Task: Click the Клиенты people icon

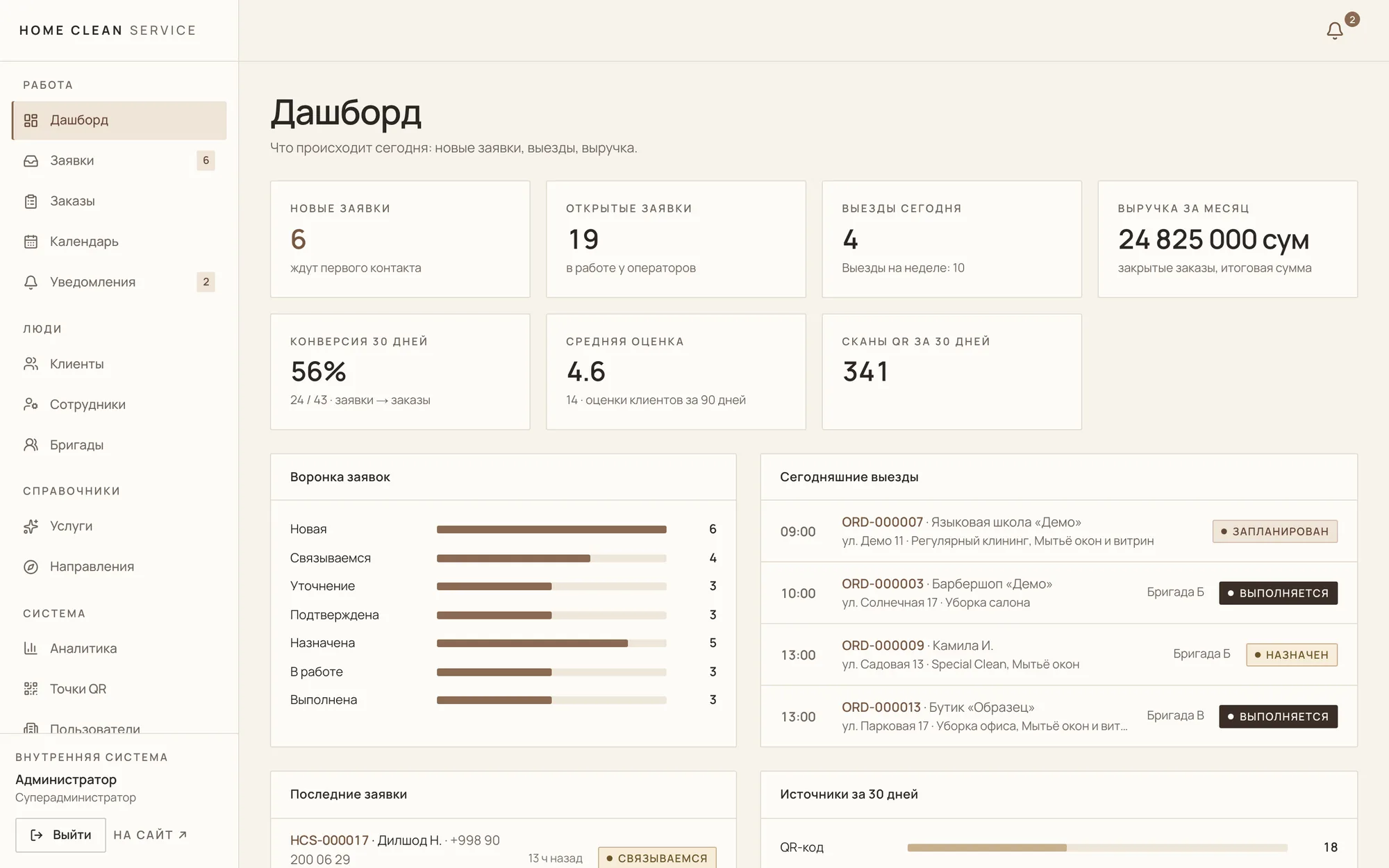Action: [31, 364]
